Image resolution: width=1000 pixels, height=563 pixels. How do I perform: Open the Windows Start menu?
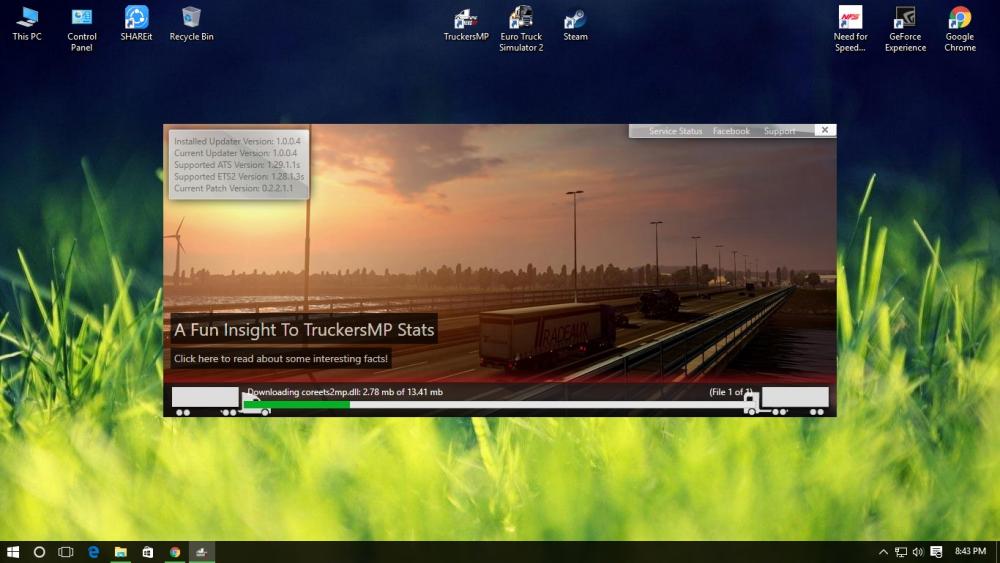[13, 552]
